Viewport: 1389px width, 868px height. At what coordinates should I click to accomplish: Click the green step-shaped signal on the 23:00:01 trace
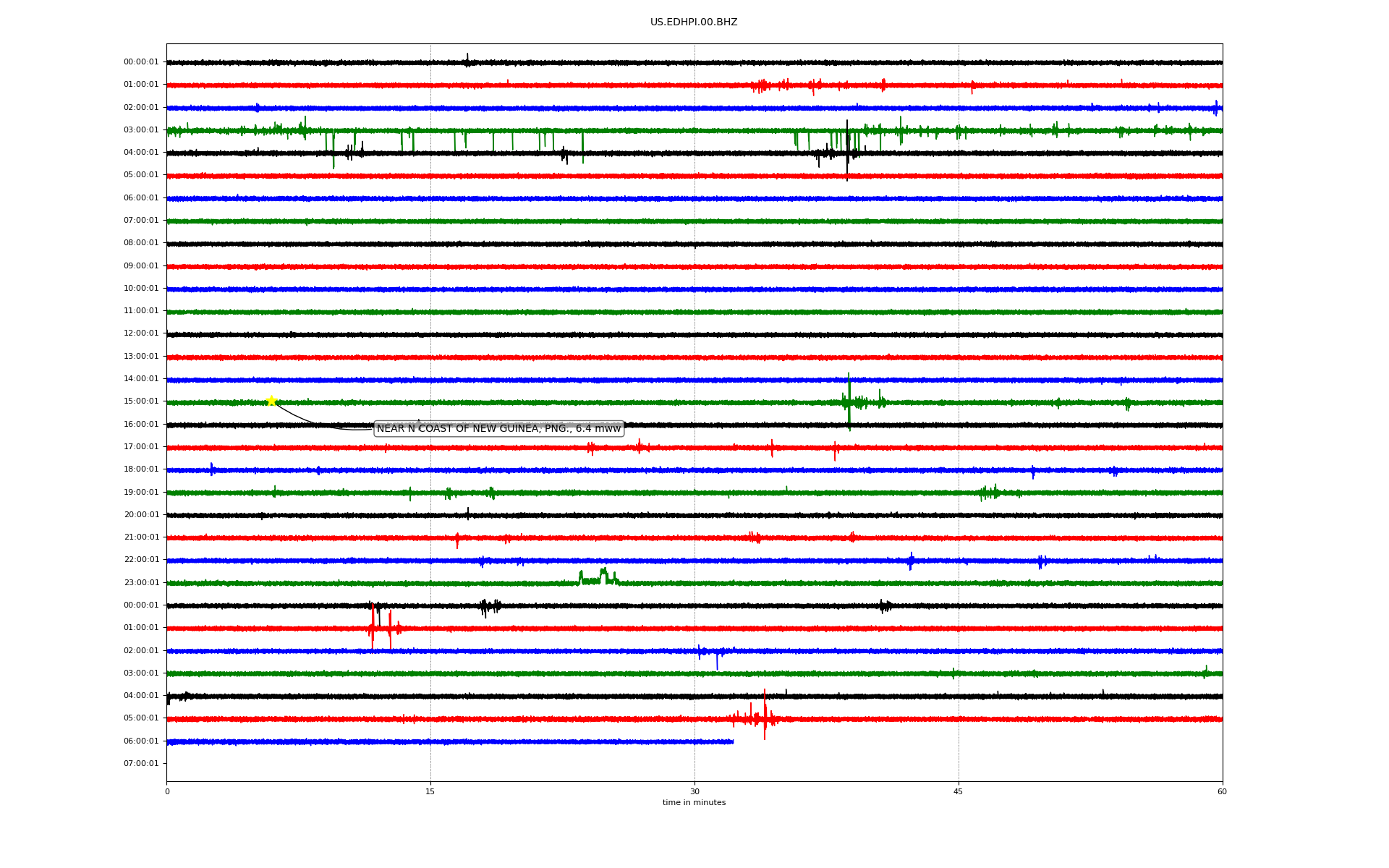598,576
